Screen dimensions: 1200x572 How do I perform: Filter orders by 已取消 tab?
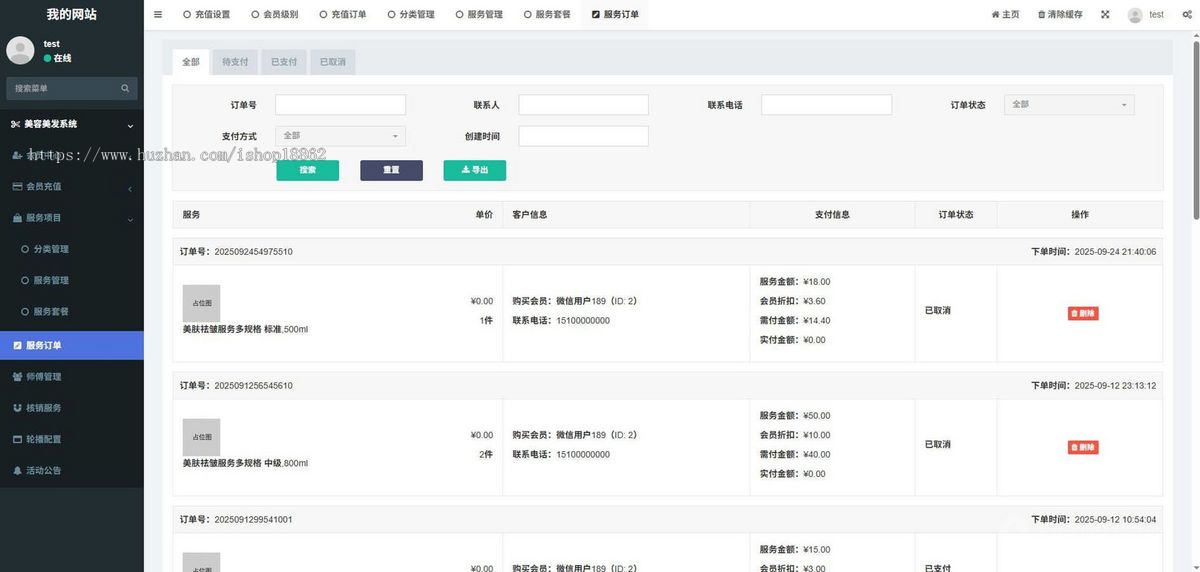coord(333,62)
